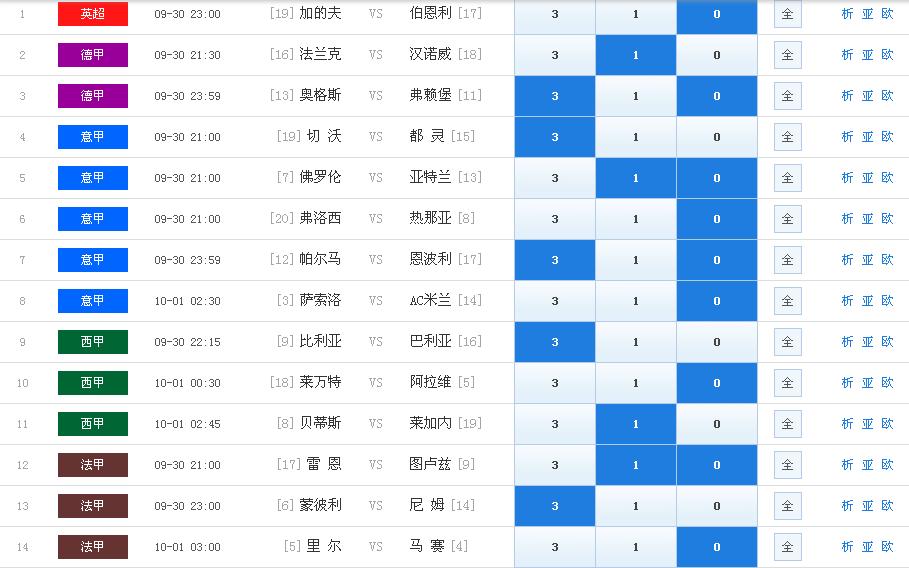
Task: Open 析 link in 蒙彼利 row
Action: tap(847, 505)
